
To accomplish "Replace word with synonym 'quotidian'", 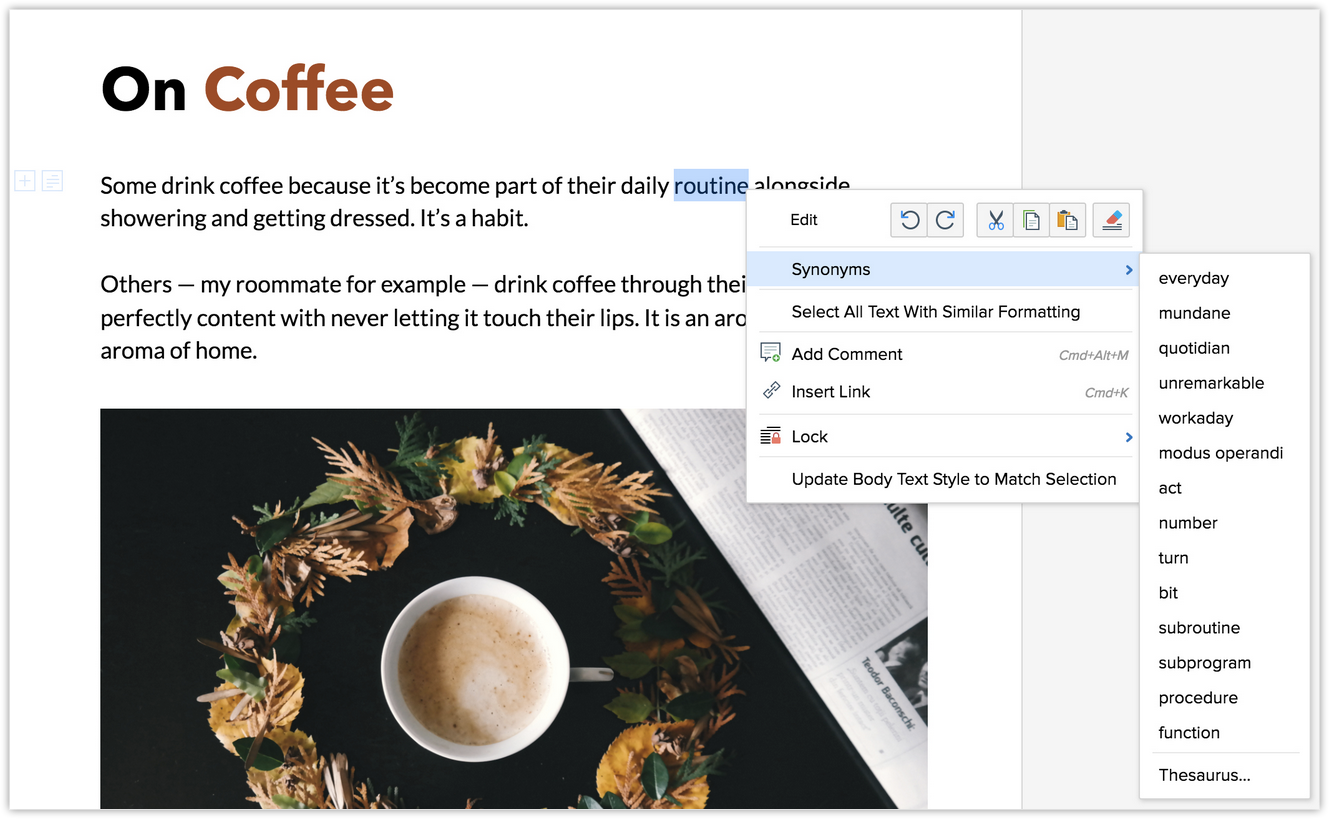I will pyautogui.click(x=1194, y=348).
